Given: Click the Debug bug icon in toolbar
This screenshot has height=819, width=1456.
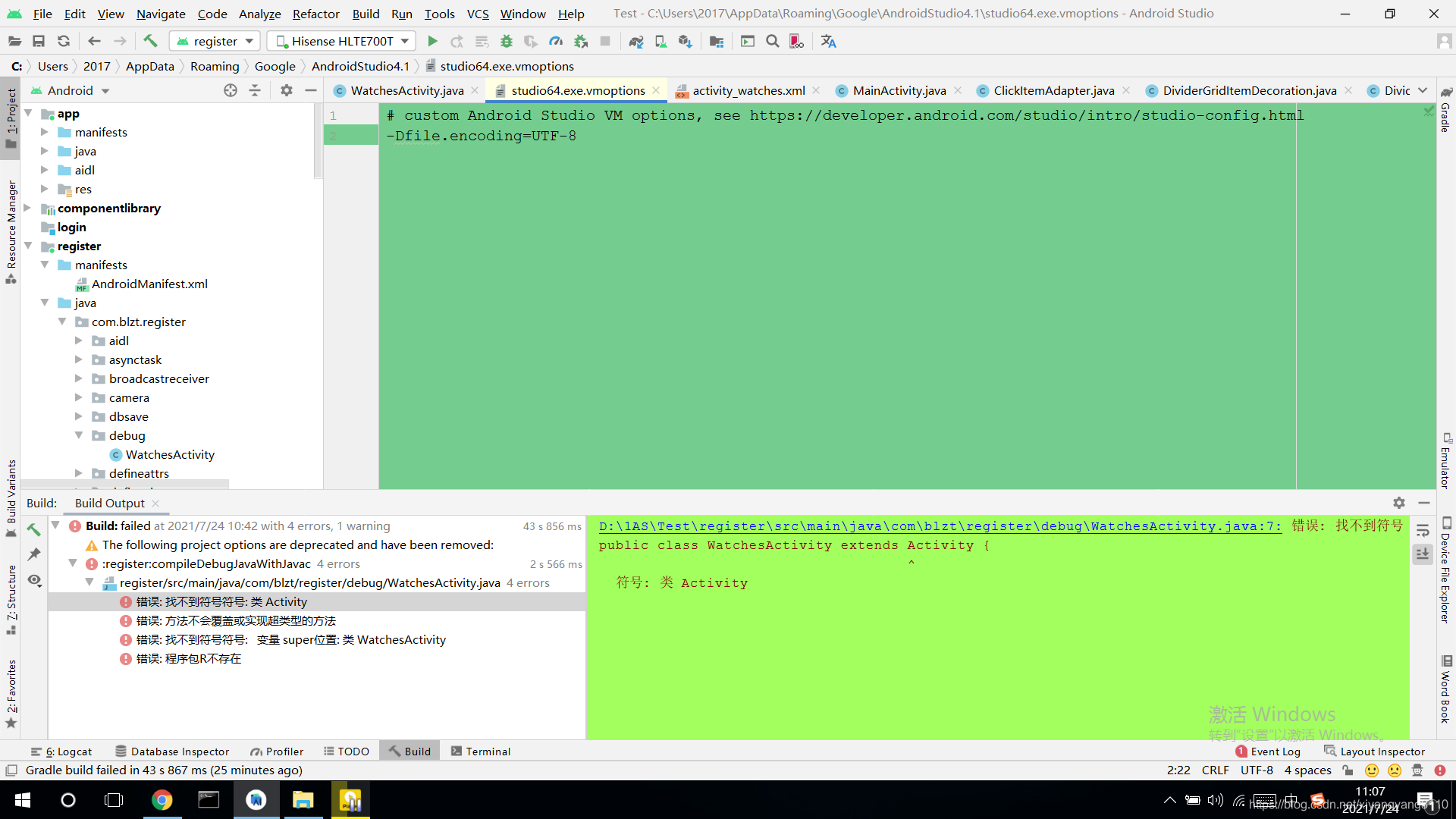Looking at the screenshot, I should pos(507,42).
